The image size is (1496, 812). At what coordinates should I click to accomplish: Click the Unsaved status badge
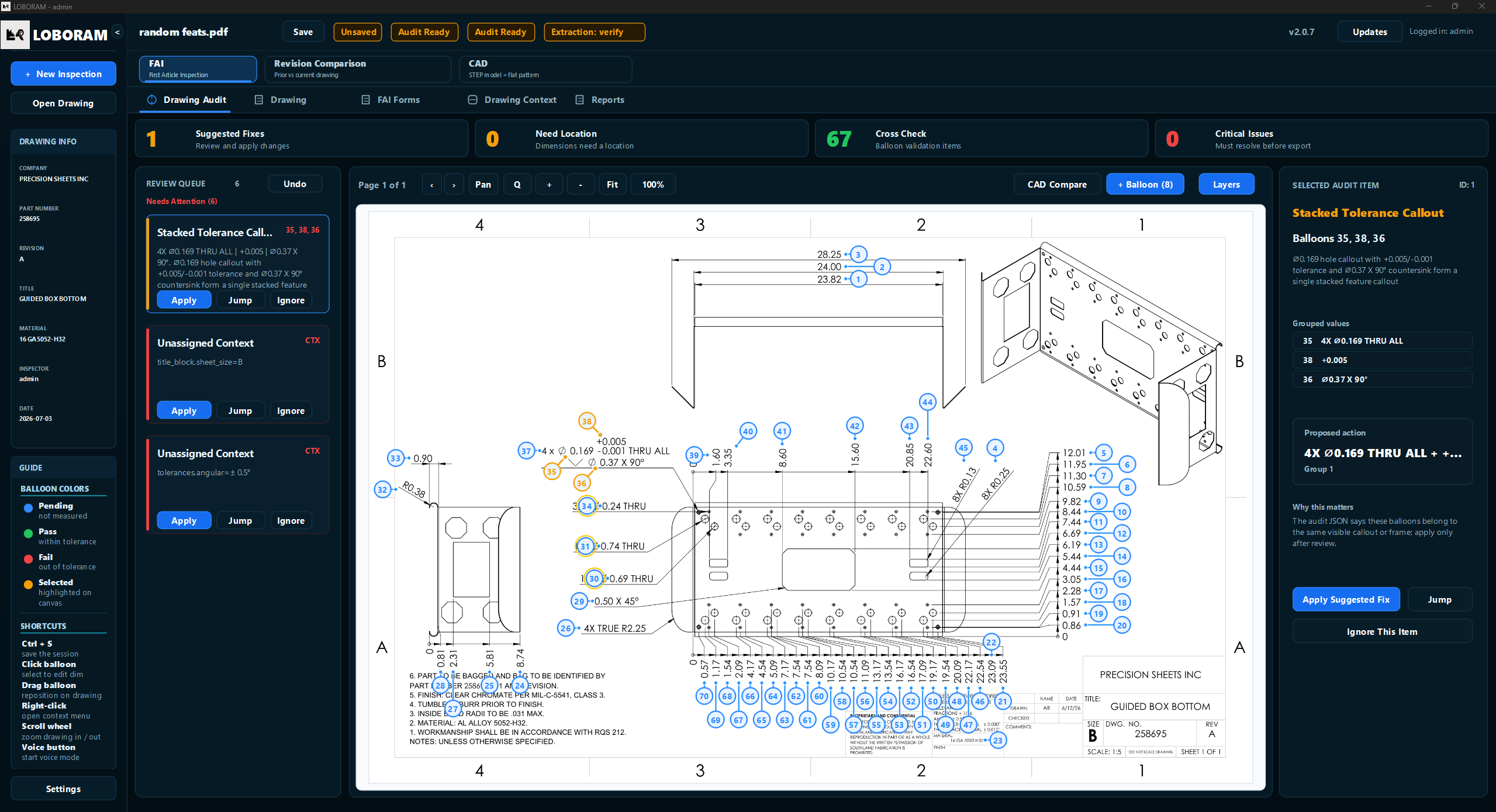[x=358, y=32]
